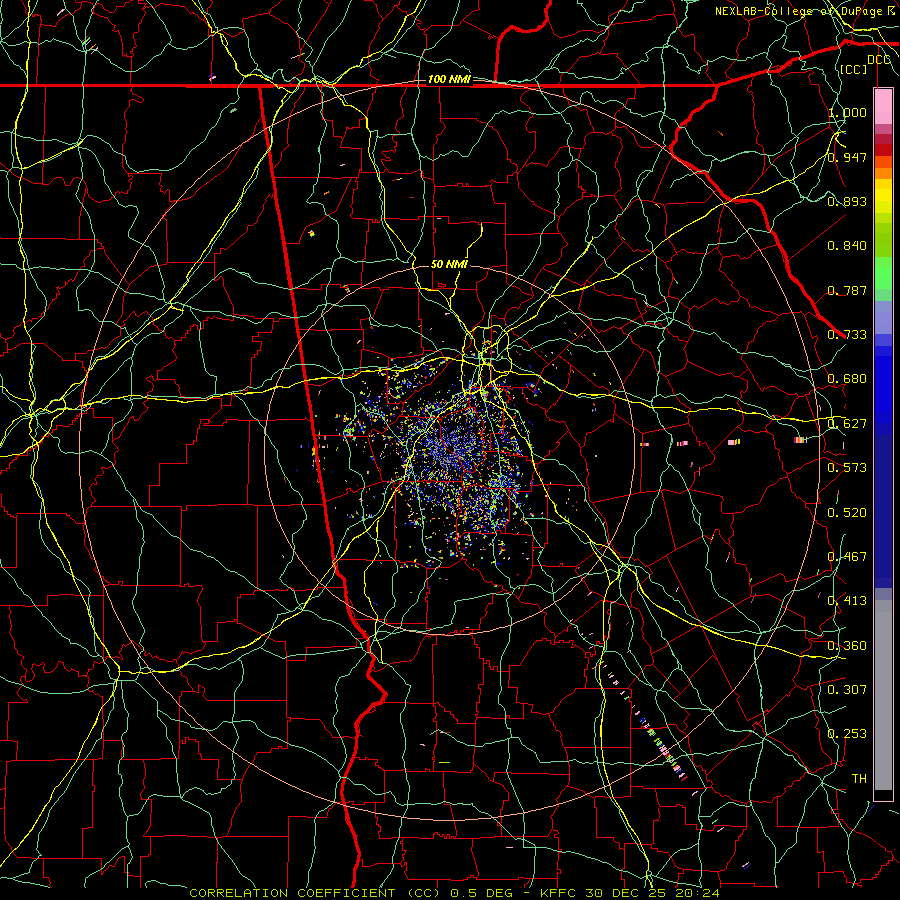This screenshot has width=900, height=900.
Task: Click the KFFC 30 DEC 25 20:24 timestamp
Action: [x=630, y=893]
